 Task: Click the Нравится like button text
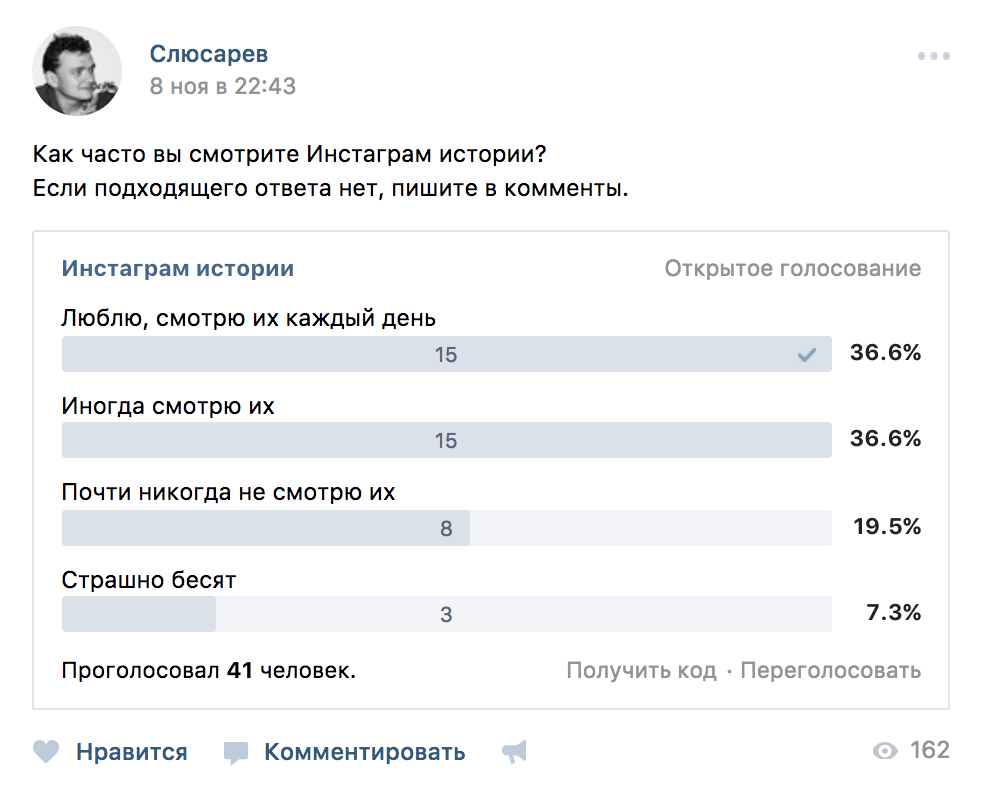[x=132, y=752]
